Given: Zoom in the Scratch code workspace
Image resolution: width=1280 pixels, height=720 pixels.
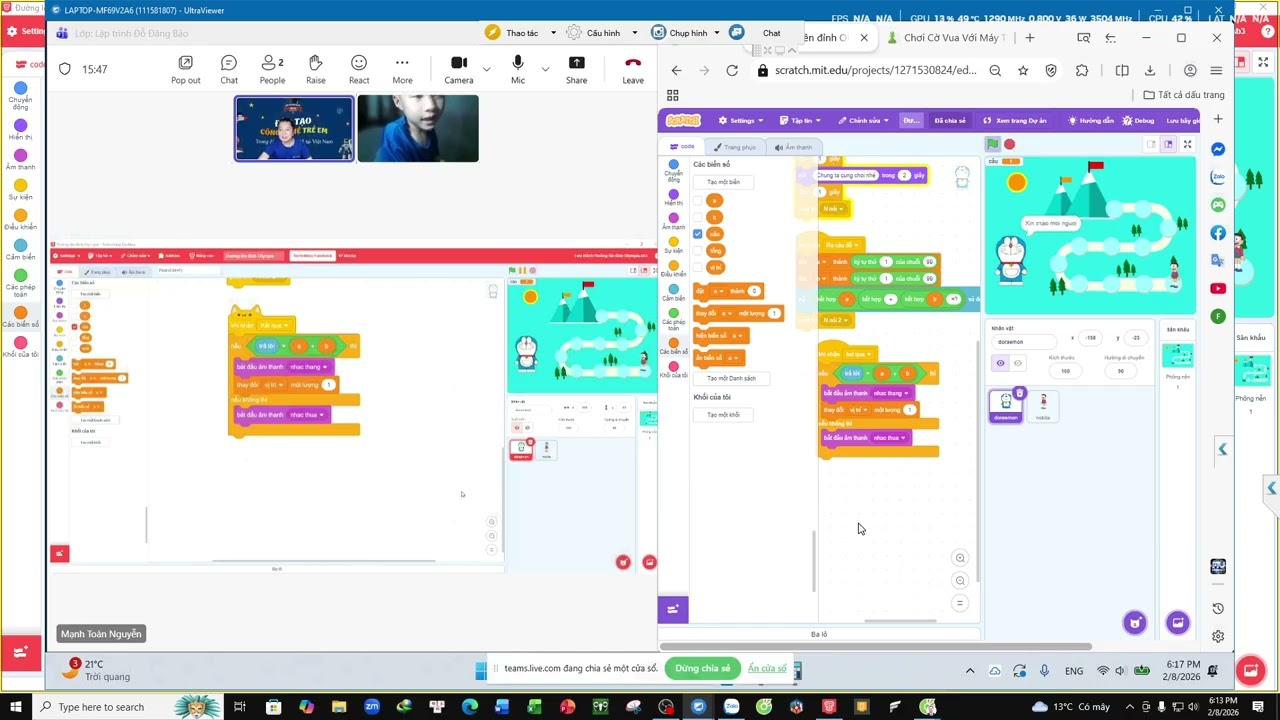Looking at the screenshot, I should click(960, 559).
